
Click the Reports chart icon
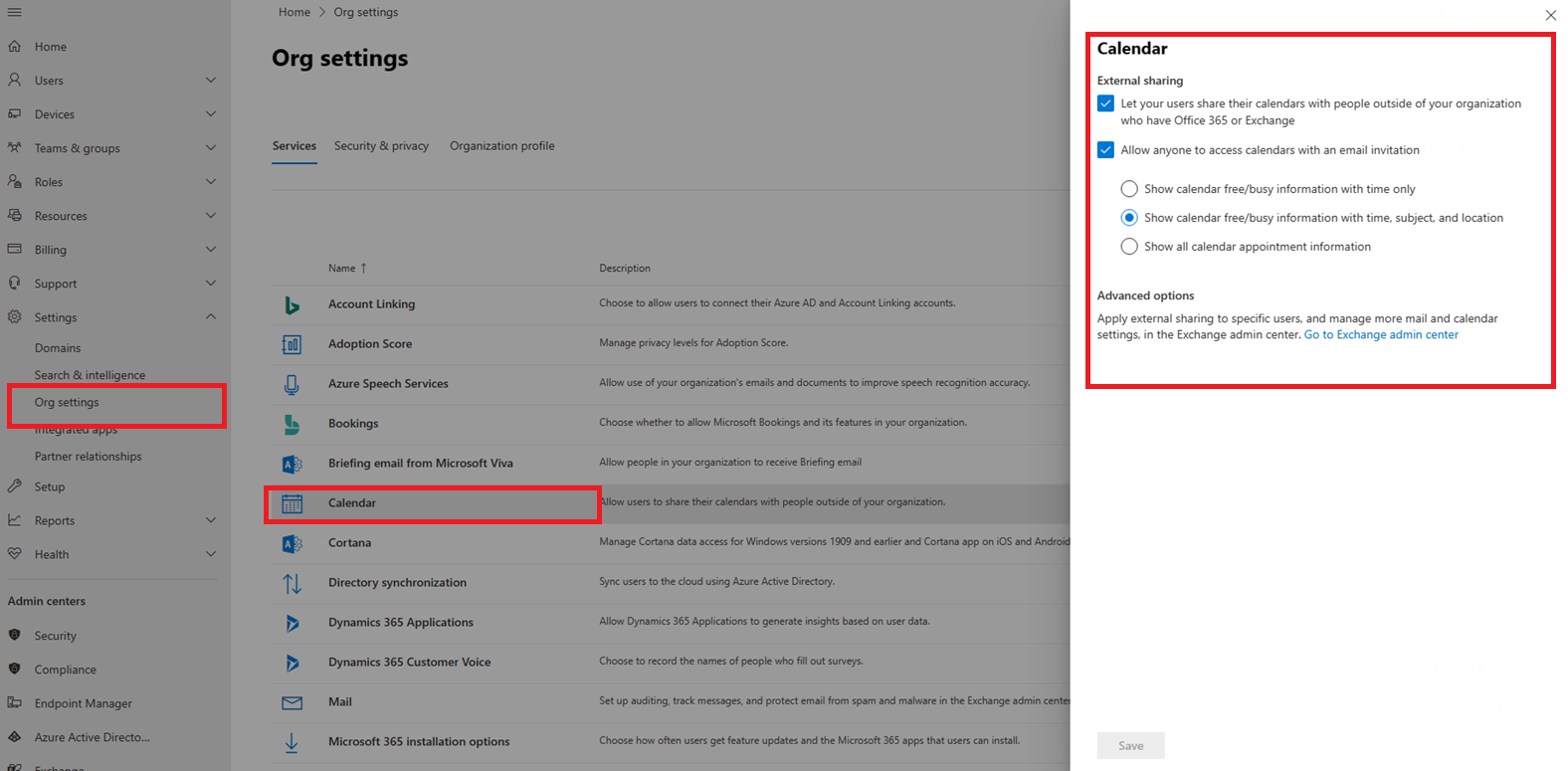pyautogui.click(x=14, y=520)
